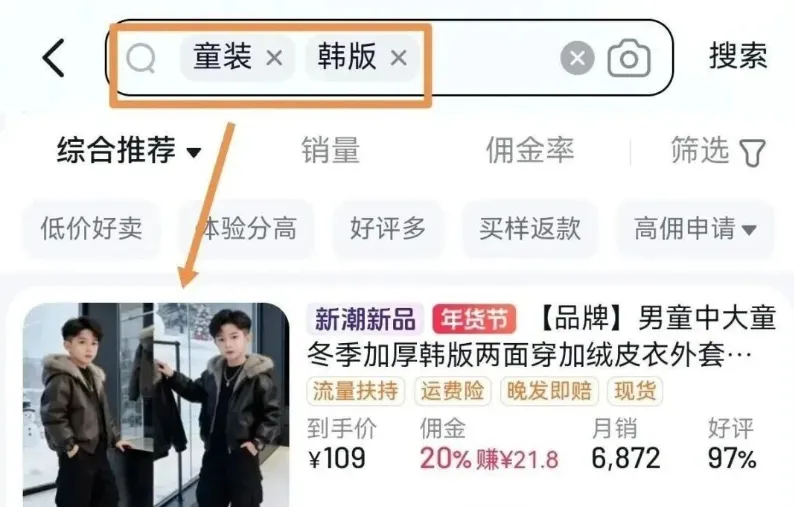The height and width of the screenshot is (507, 794).
Task: Toggle the 买样返款 filter chip
Action: point(530,228)
